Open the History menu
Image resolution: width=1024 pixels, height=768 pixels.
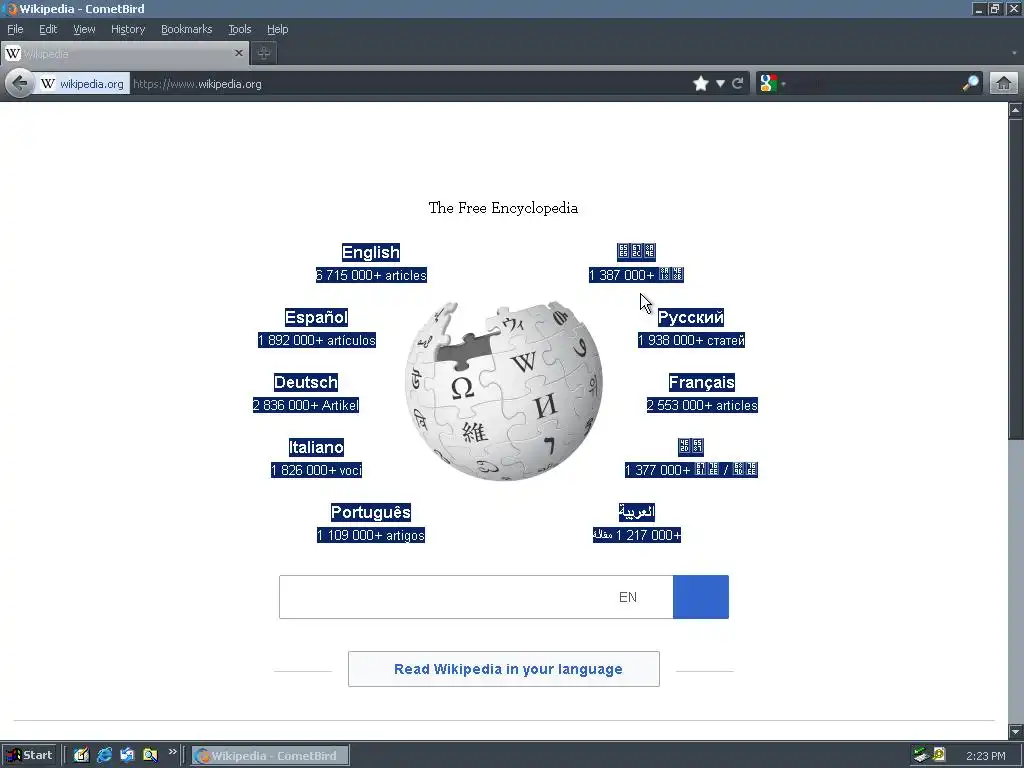coord(127,29)
